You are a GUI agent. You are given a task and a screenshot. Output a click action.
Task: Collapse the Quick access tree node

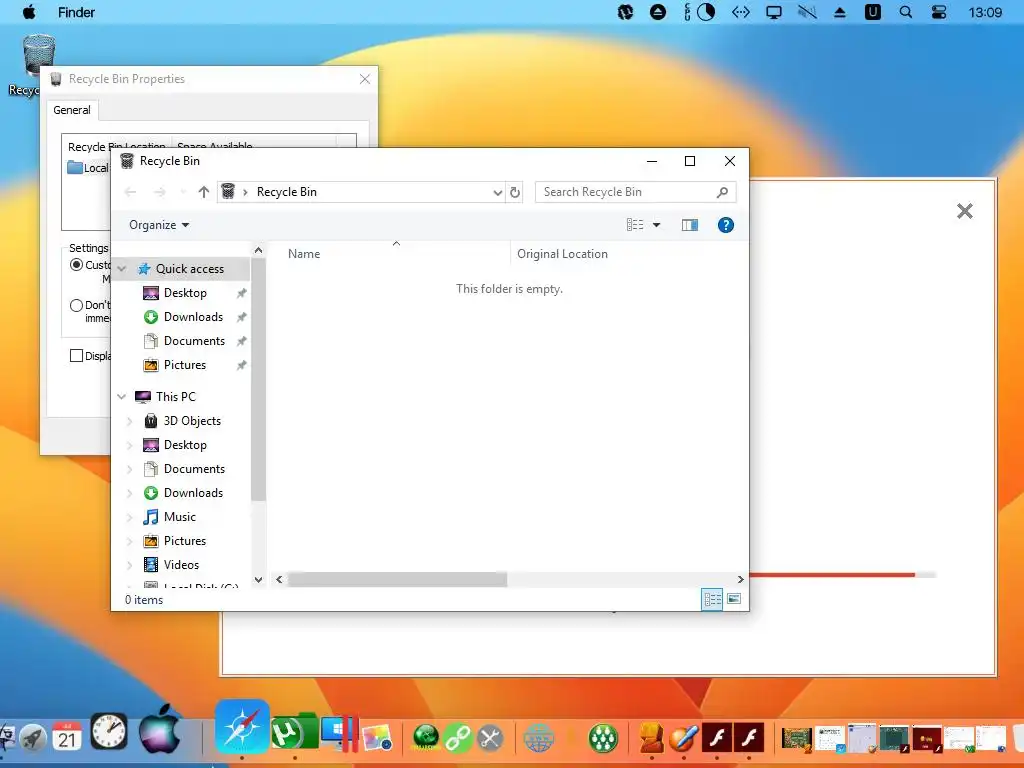(x=121, y=268)
